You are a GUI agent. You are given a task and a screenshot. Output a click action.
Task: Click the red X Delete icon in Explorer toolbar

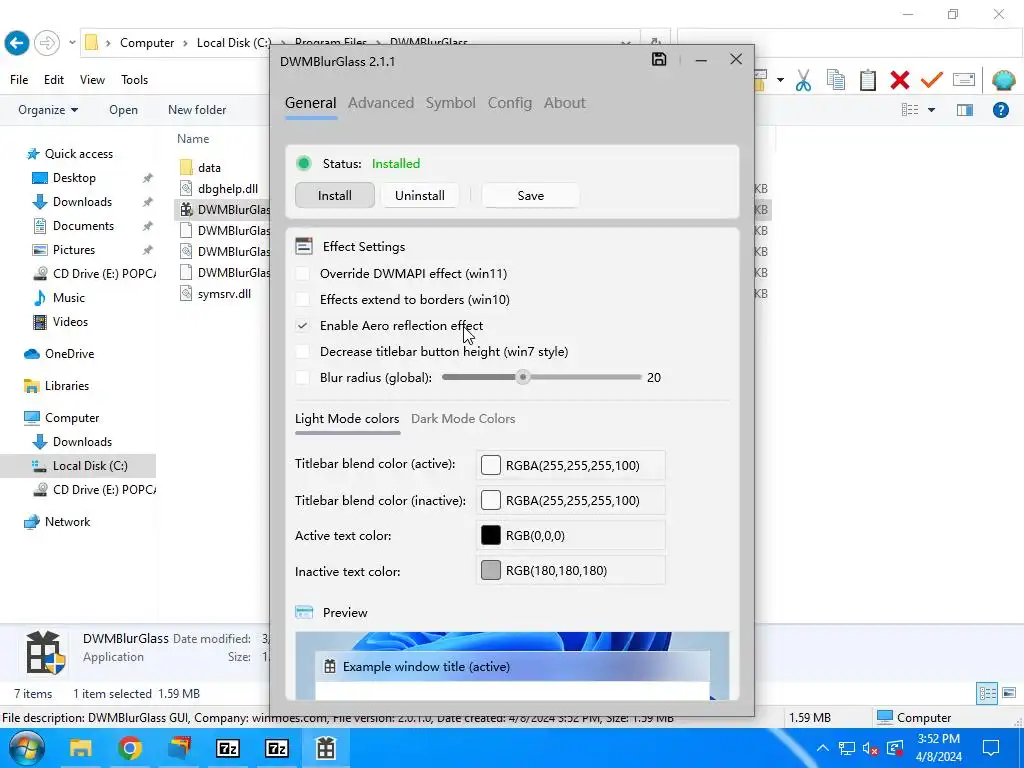(900, 80)
